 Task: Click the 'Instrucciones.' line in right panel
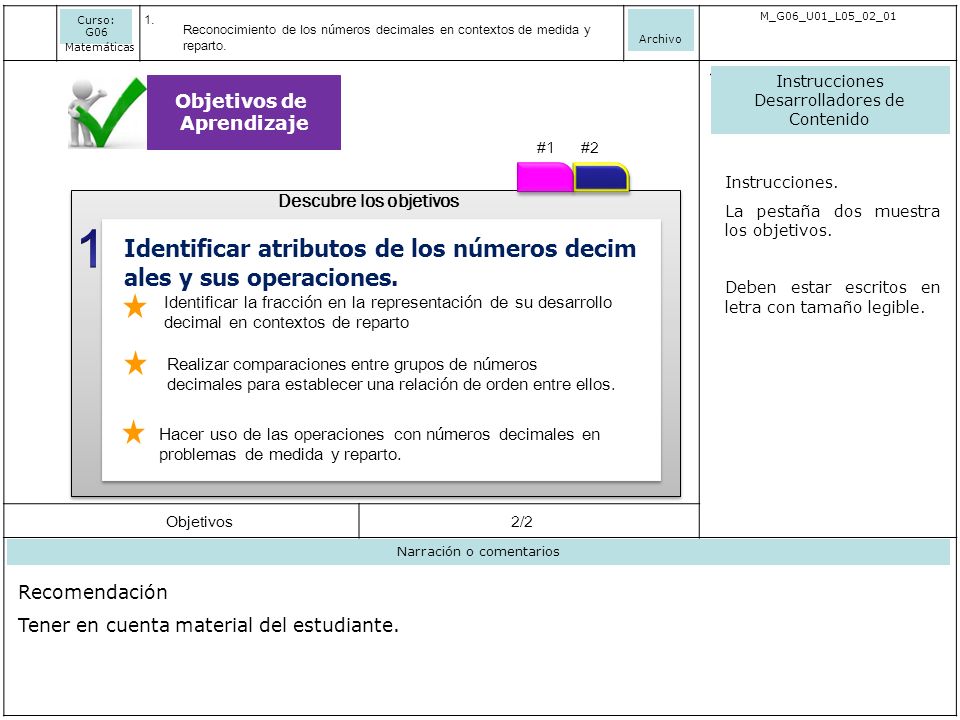pyautogui.click(x=781, y=182)
